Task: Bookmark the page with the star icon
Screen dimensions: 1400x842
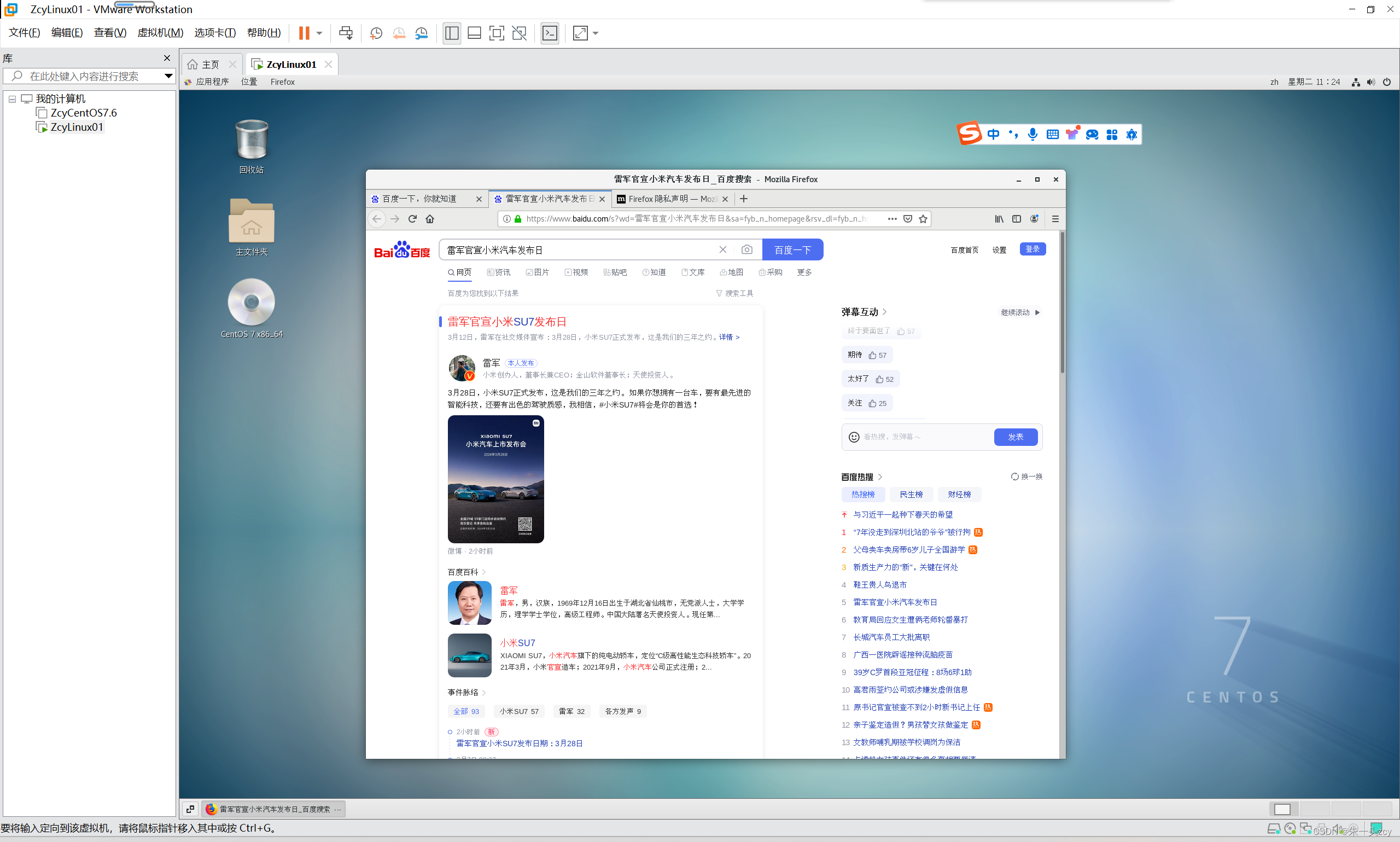Action: pyautogui.click(x=923, y=218)
